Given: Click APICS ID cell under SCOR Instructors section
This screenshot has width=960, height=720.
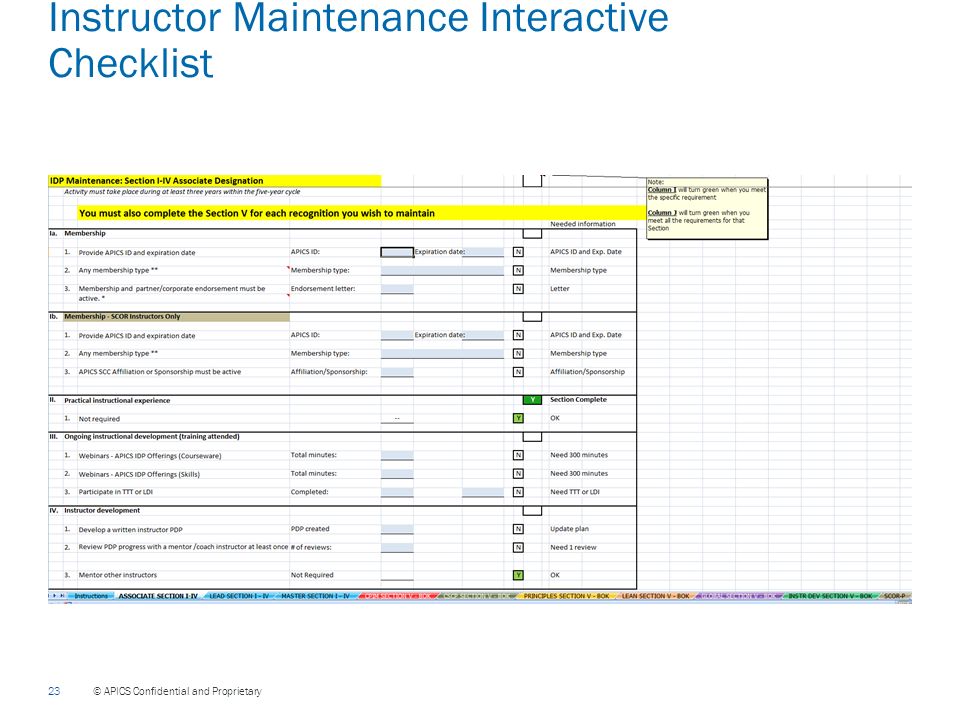Looking at the screenshot, I should (x=397, y=335).
